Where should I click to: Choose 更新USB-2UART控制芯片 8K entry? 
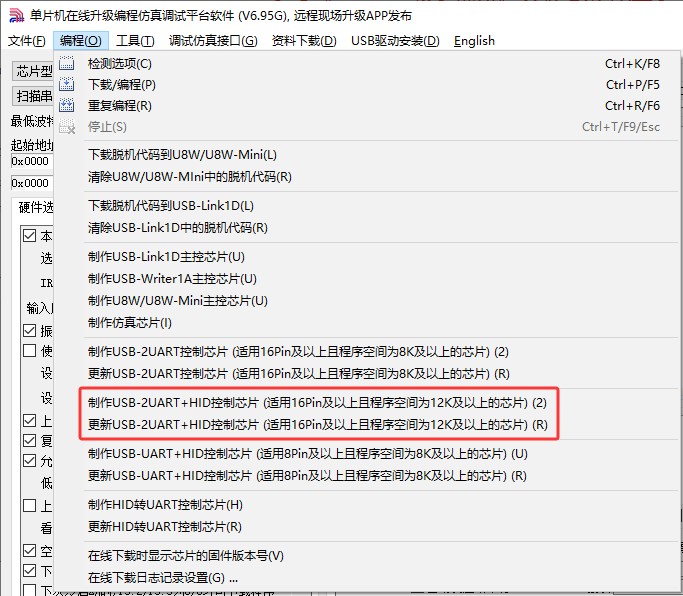tap(368, 374)
